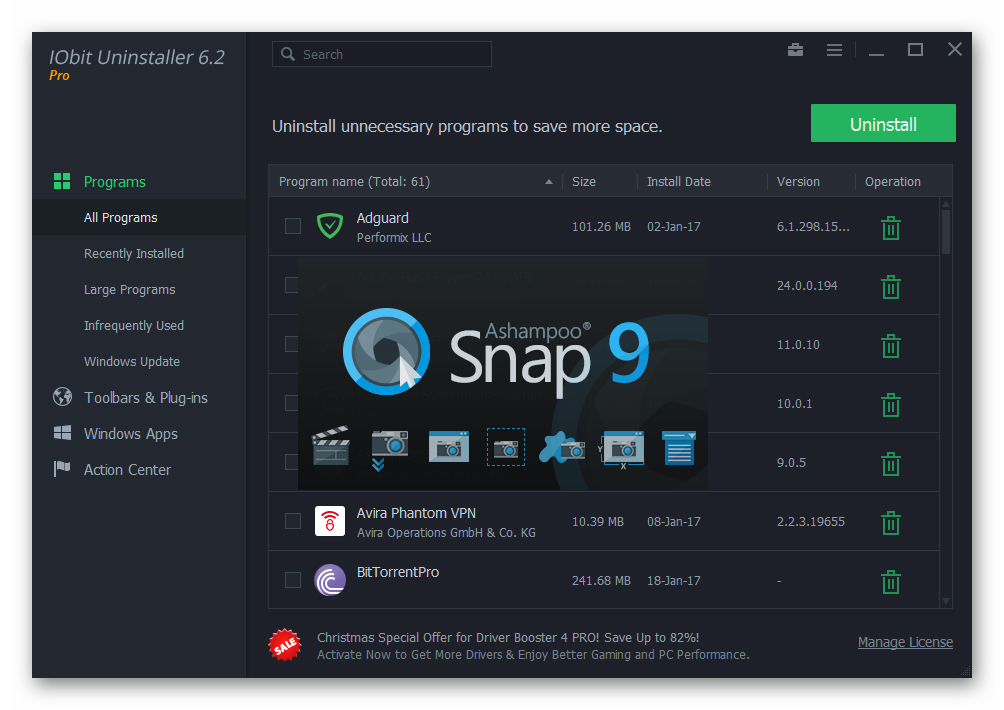Click the Adguard green shield icon
This screenshot has height=710, width=1004.
330,226
